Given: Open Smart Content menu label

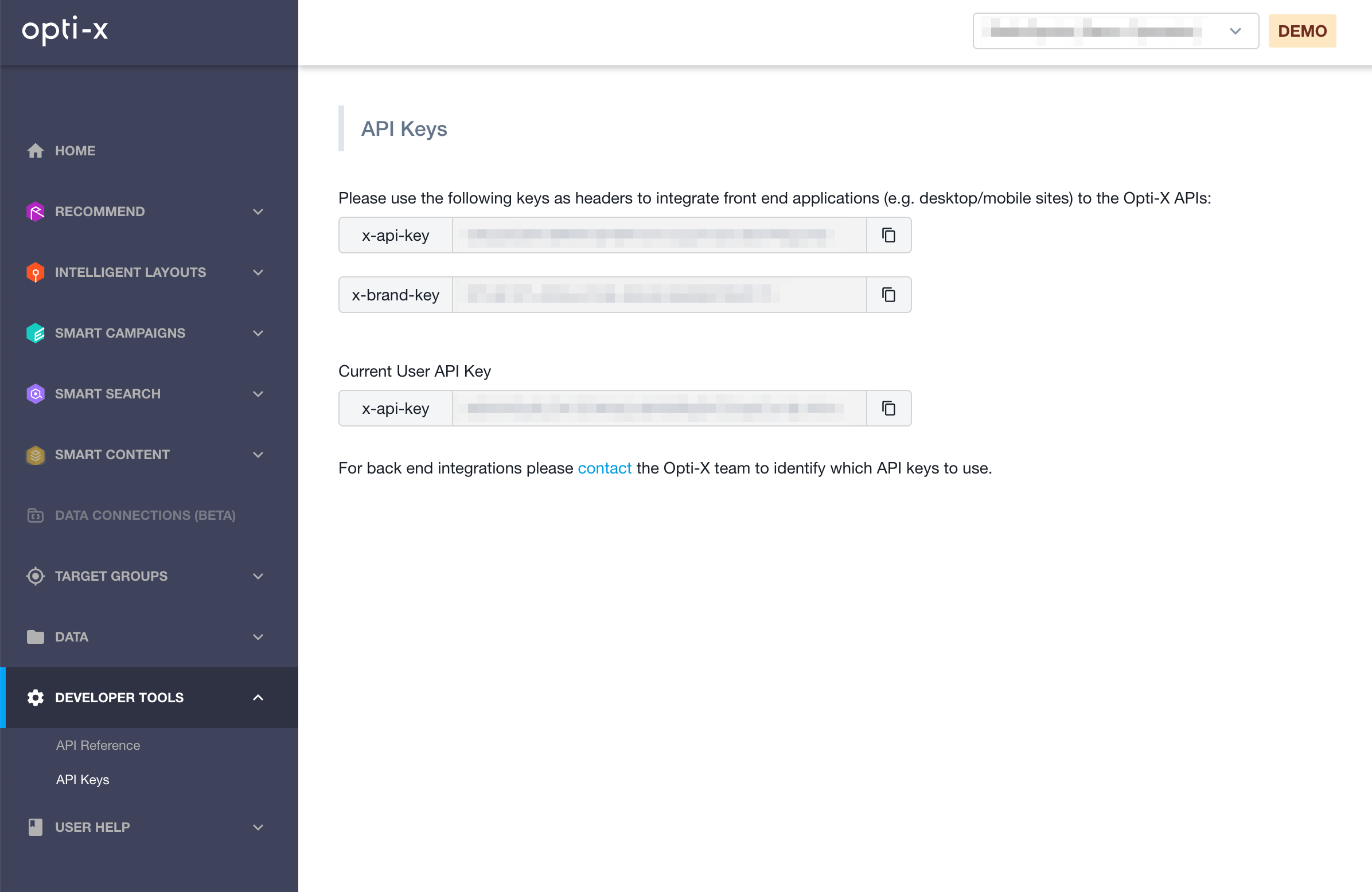Looking at the screenshot, I should (112, 455).
